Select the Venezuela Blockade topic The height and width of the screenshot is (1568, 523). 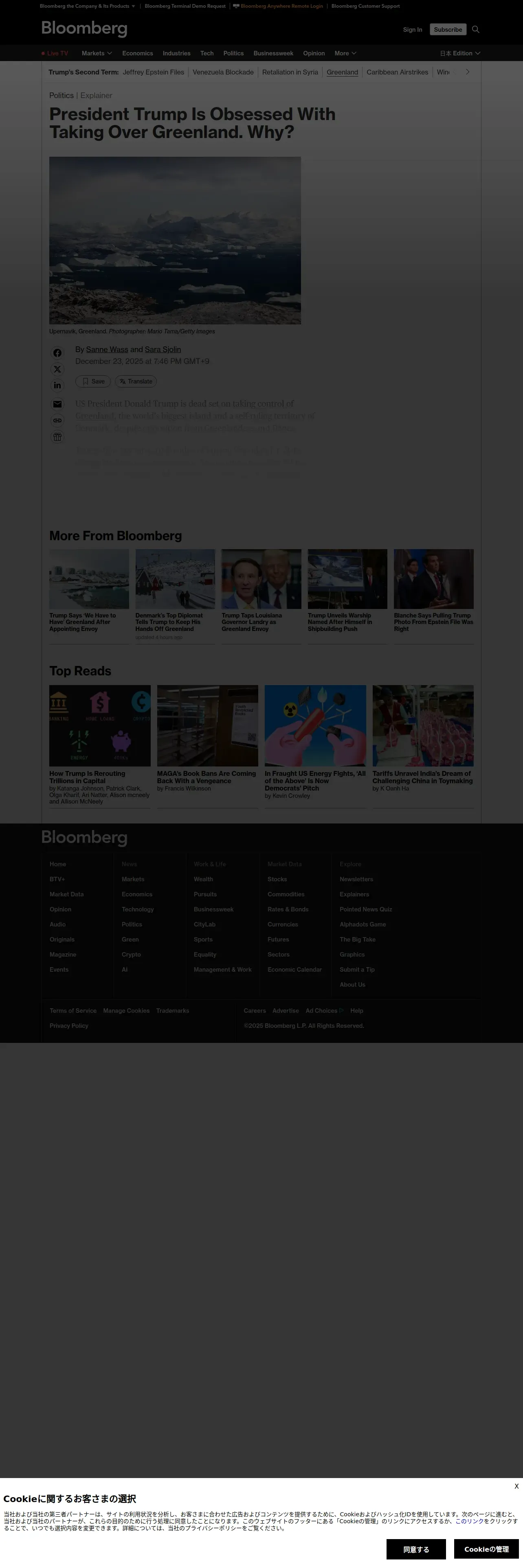(x=223, y=72)
